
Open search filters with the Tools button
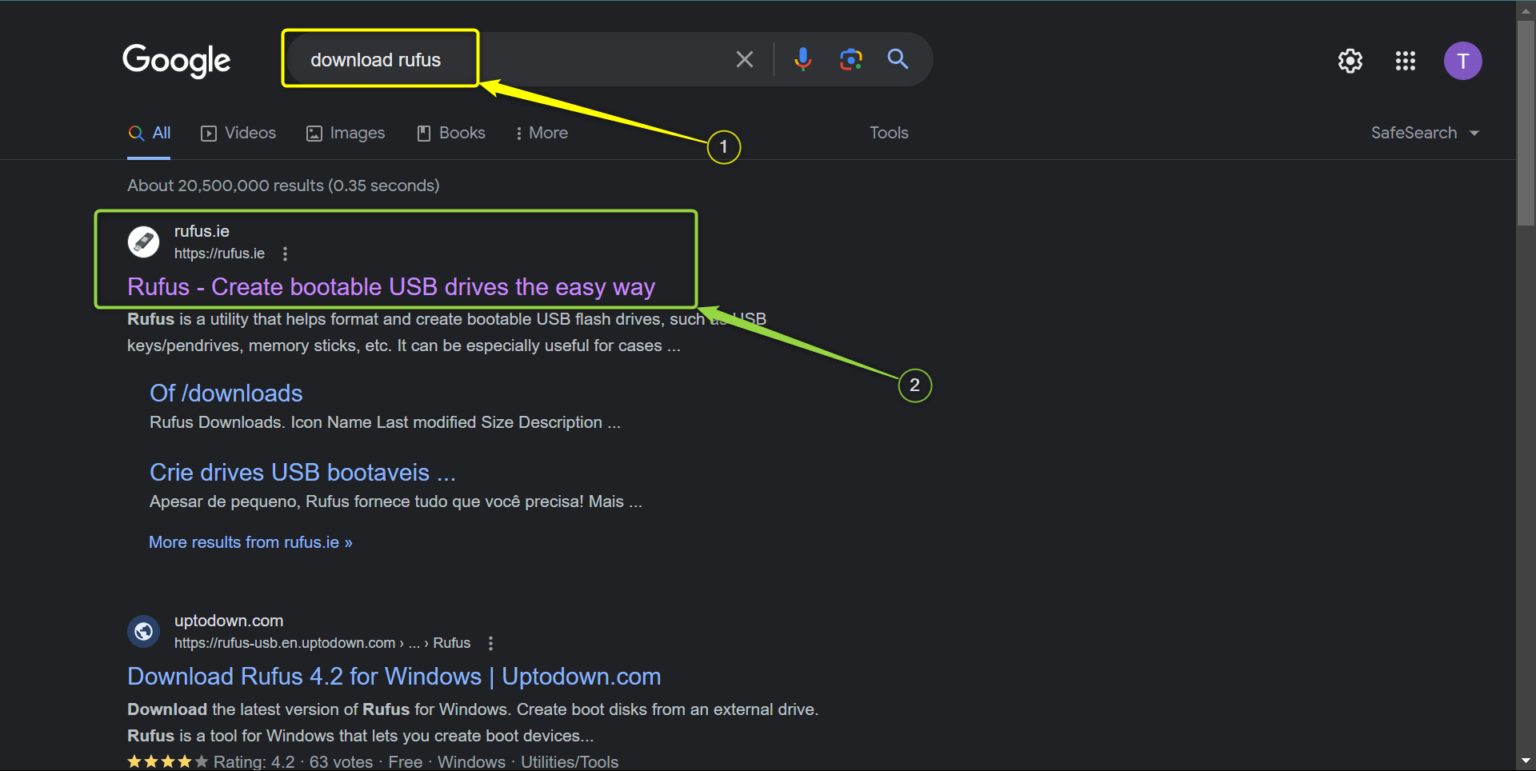click(888, 132)
